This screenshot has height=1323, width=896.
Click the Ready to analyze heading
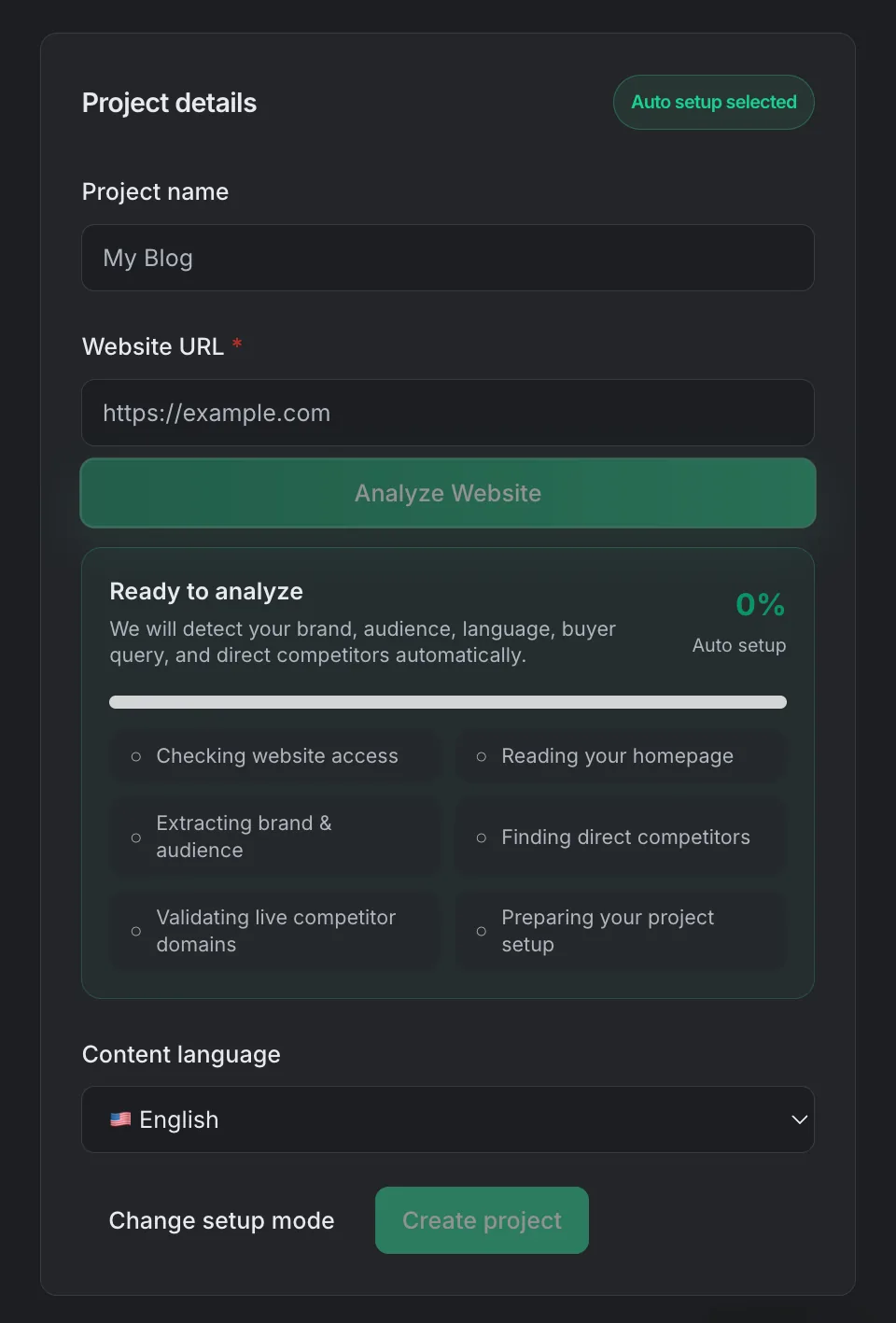206,591
